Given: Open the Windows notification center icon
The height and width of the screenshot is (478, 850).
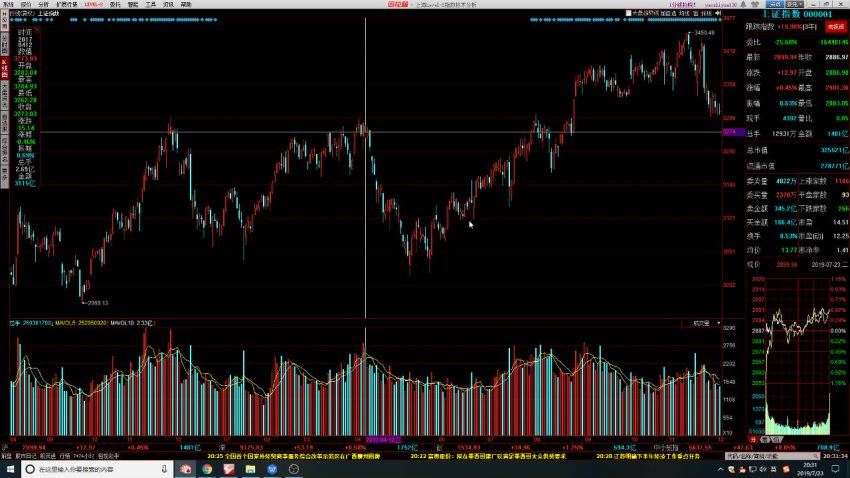Looking at the screenshot, I should coord(835,469).
